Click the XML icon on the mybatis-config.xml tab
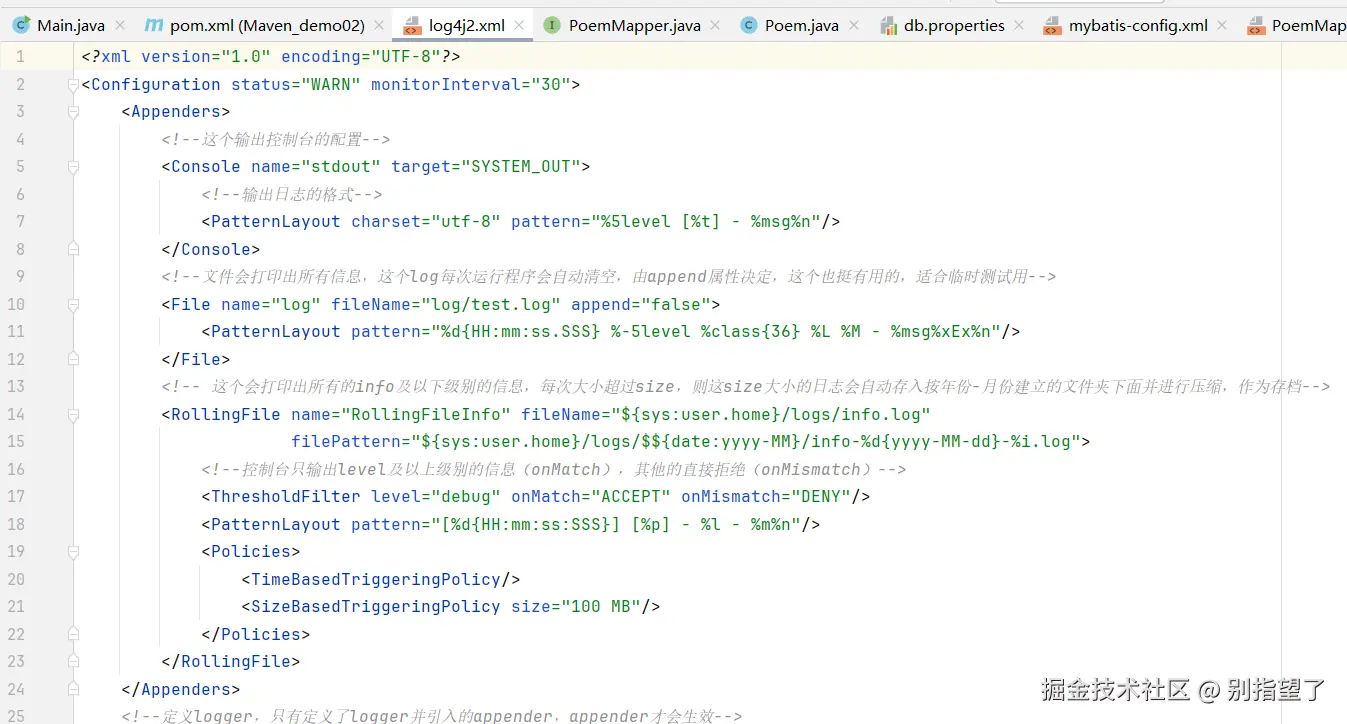The height and width of the screenshot is (724, 1347). (1052, 25)
